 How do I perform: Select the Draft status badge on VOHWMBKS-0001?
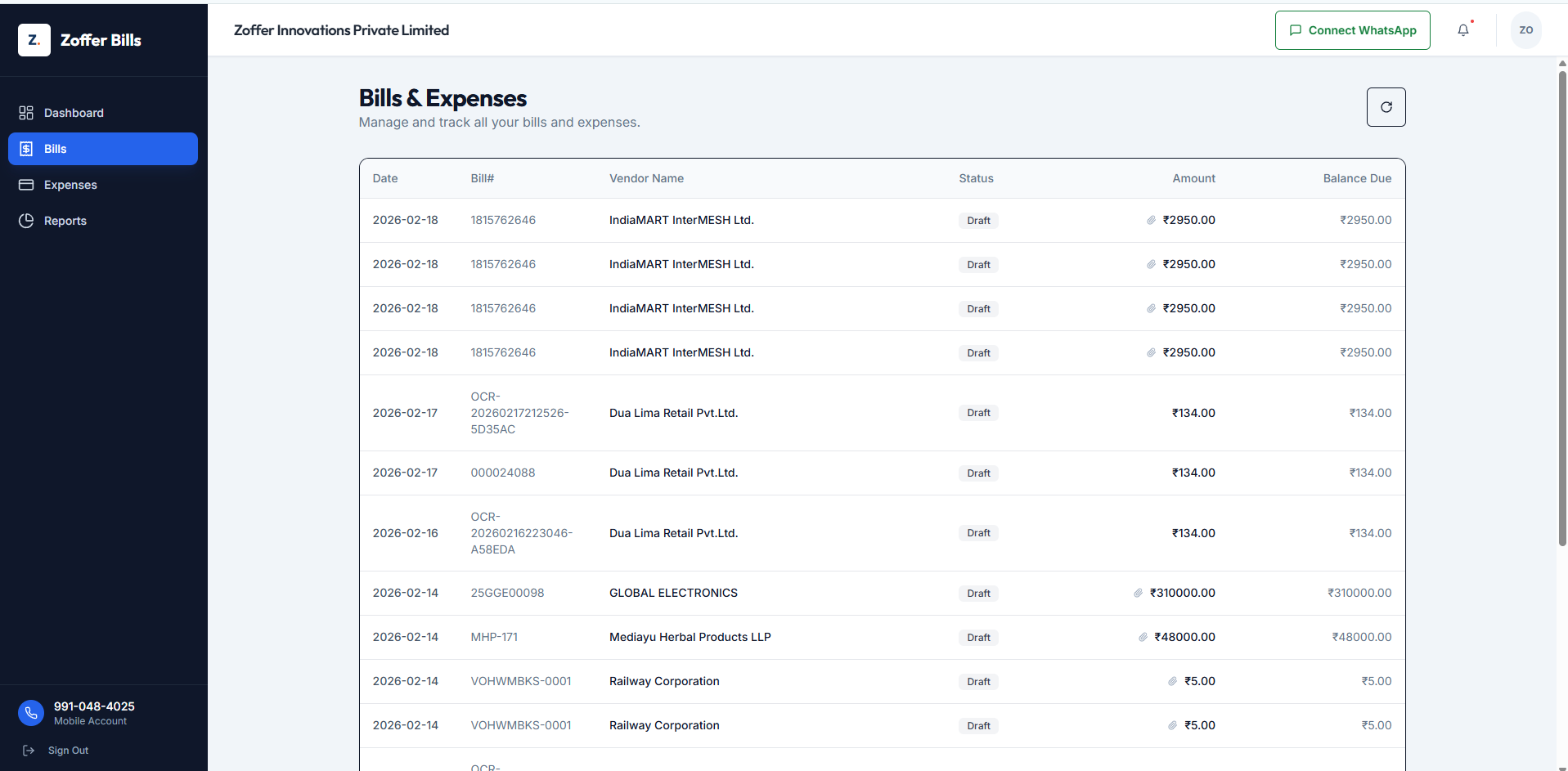point(977,681)
